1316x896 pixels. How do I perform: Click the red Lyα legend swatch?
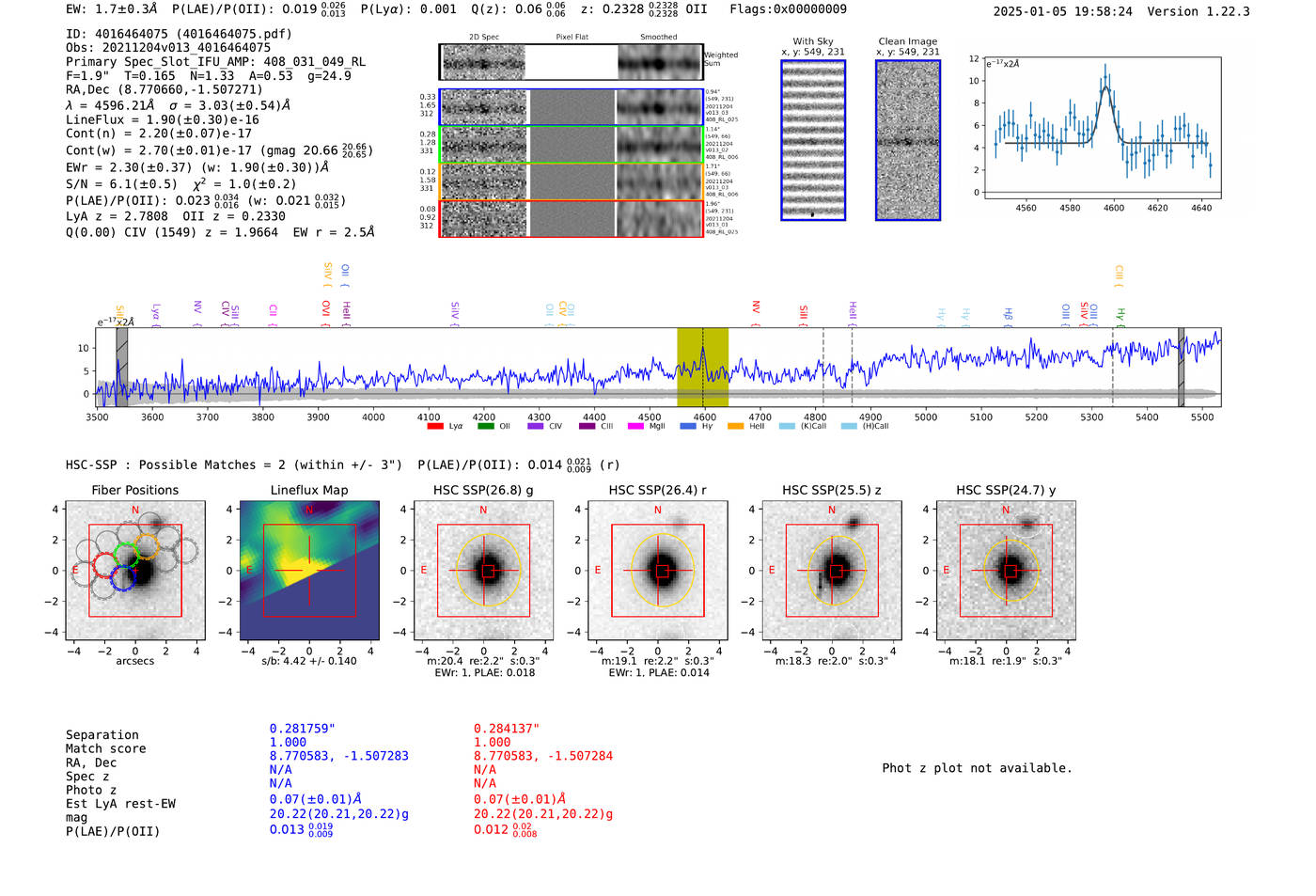click(x=435, y=426)
